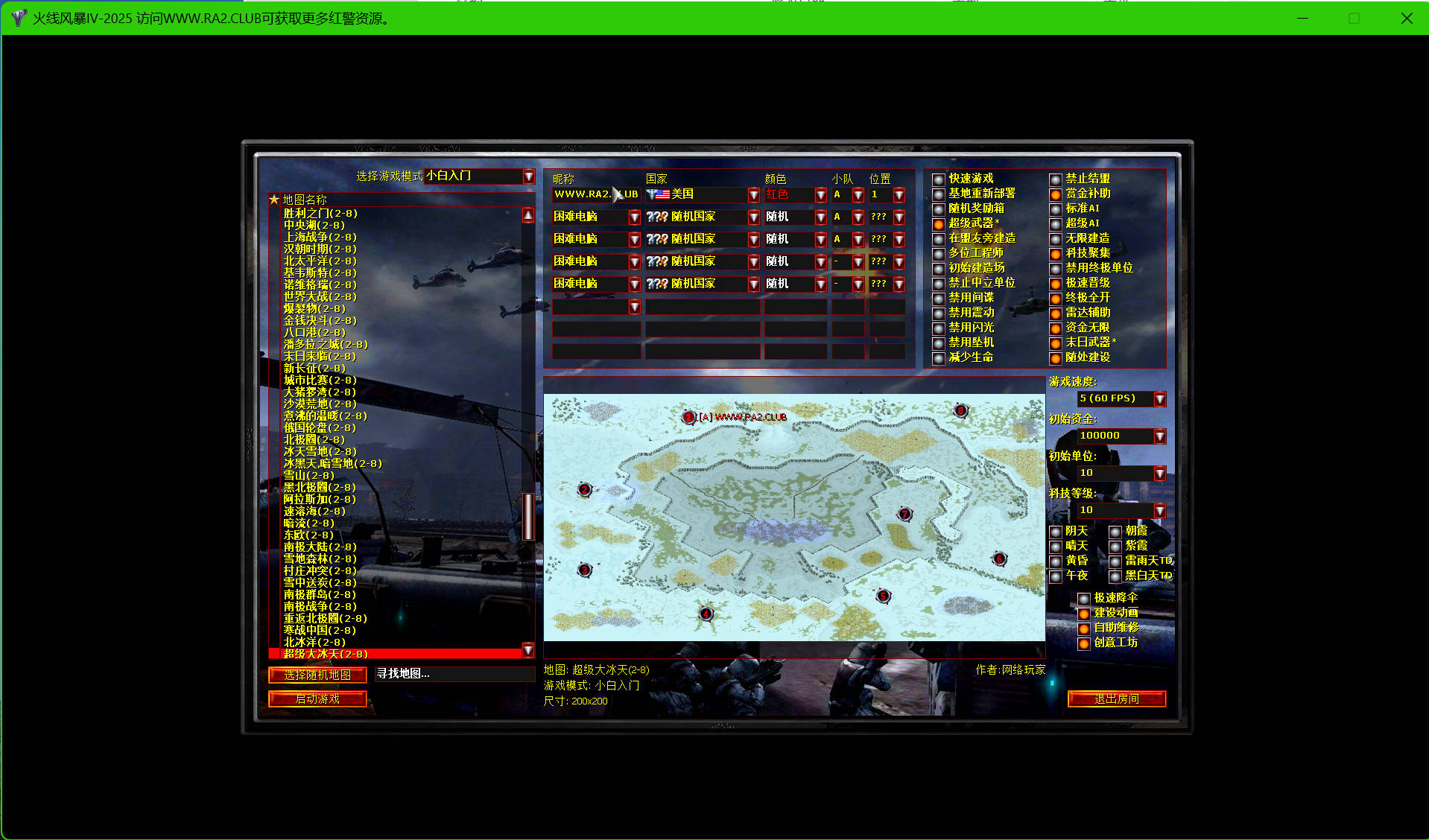Enable the 标准AI checkbox
1429x840 pixels.
(1056, 209)
